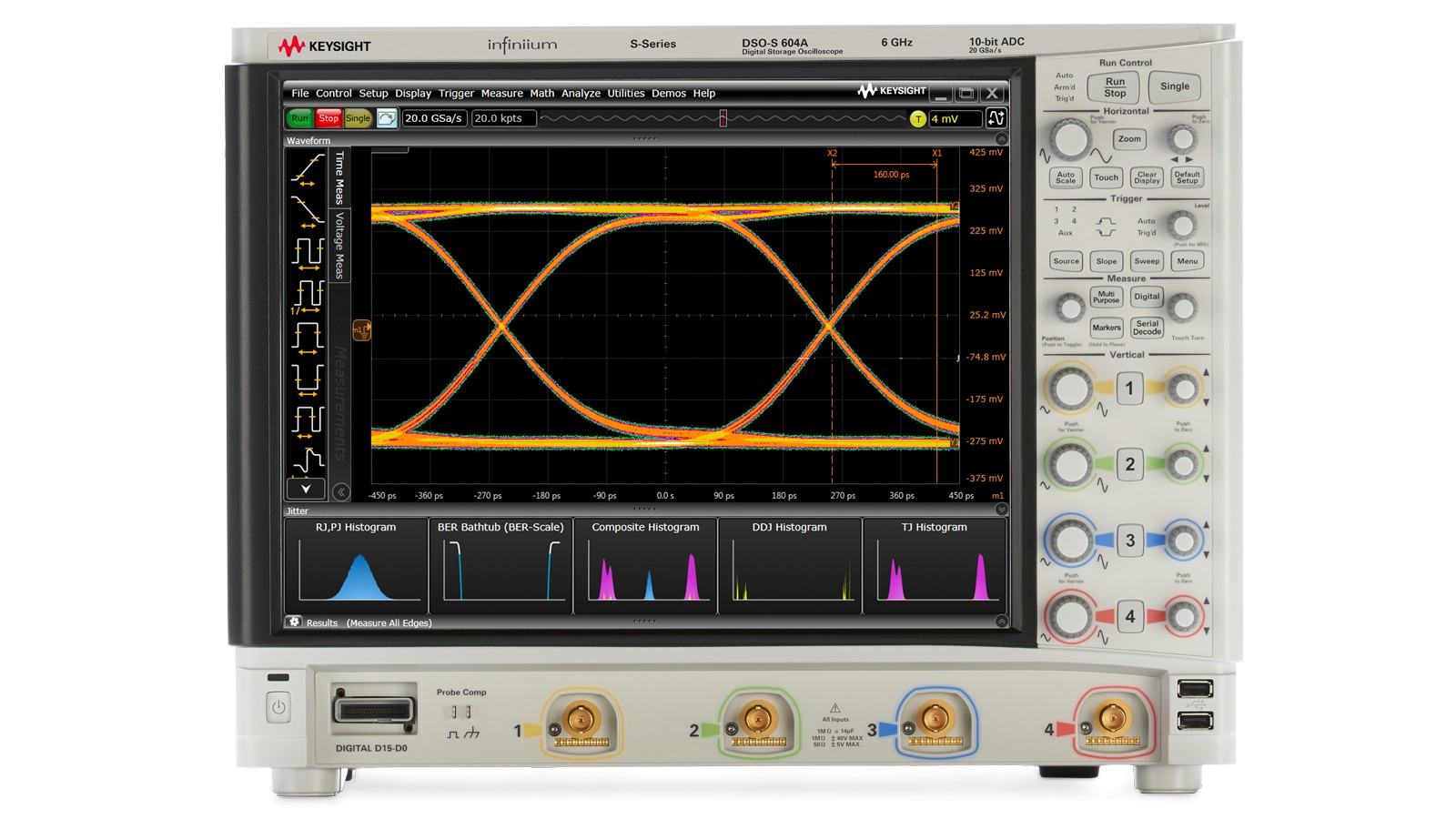Toggle touchscreen with the Touch front-panel button

click(1106, 177)
